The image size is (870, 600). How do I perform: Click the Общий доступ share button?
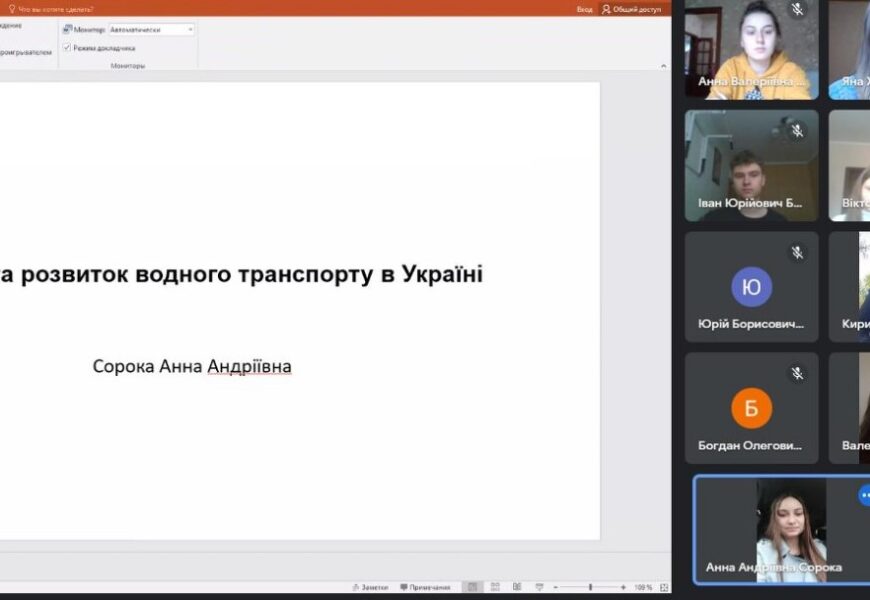pos(632,9)
